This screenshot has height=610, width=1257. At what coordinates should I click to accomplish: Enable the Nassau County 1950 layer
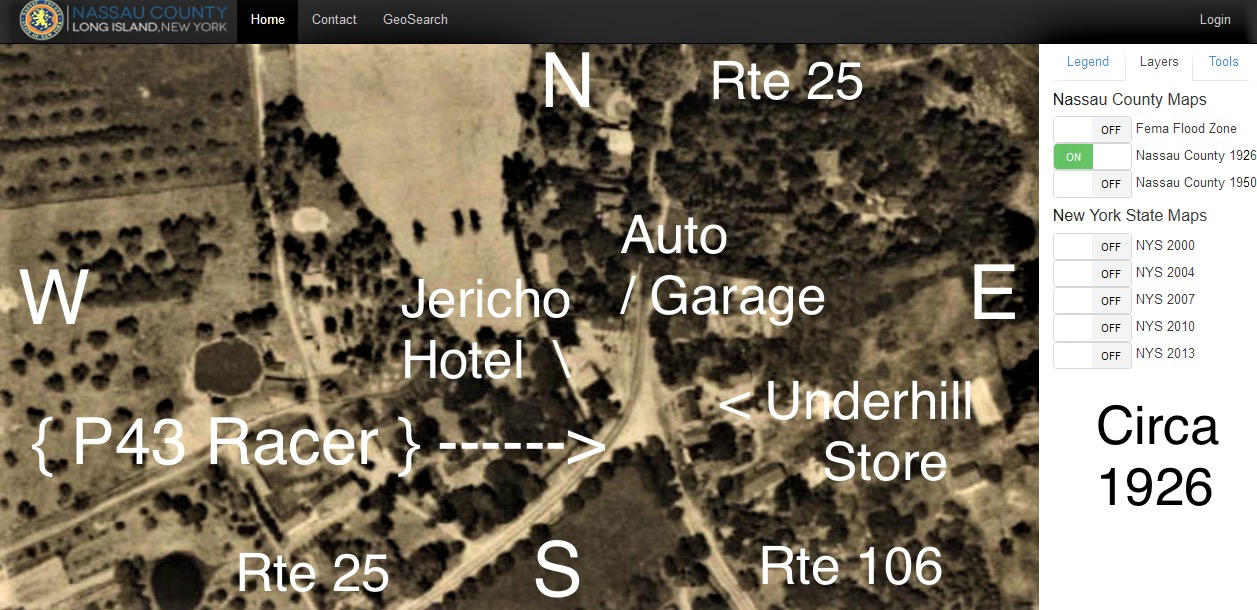click(x=1092, y=184)
